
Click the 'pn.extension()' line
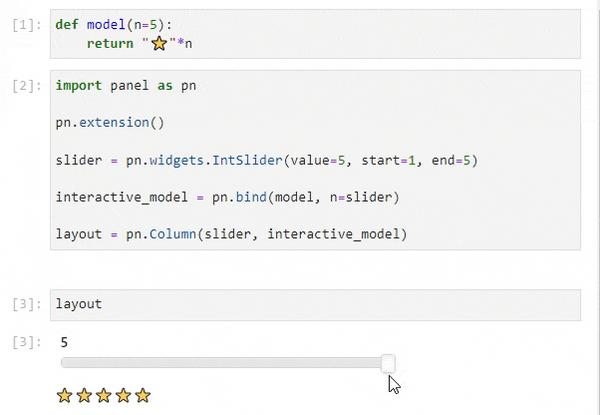[x=100, y=123]
